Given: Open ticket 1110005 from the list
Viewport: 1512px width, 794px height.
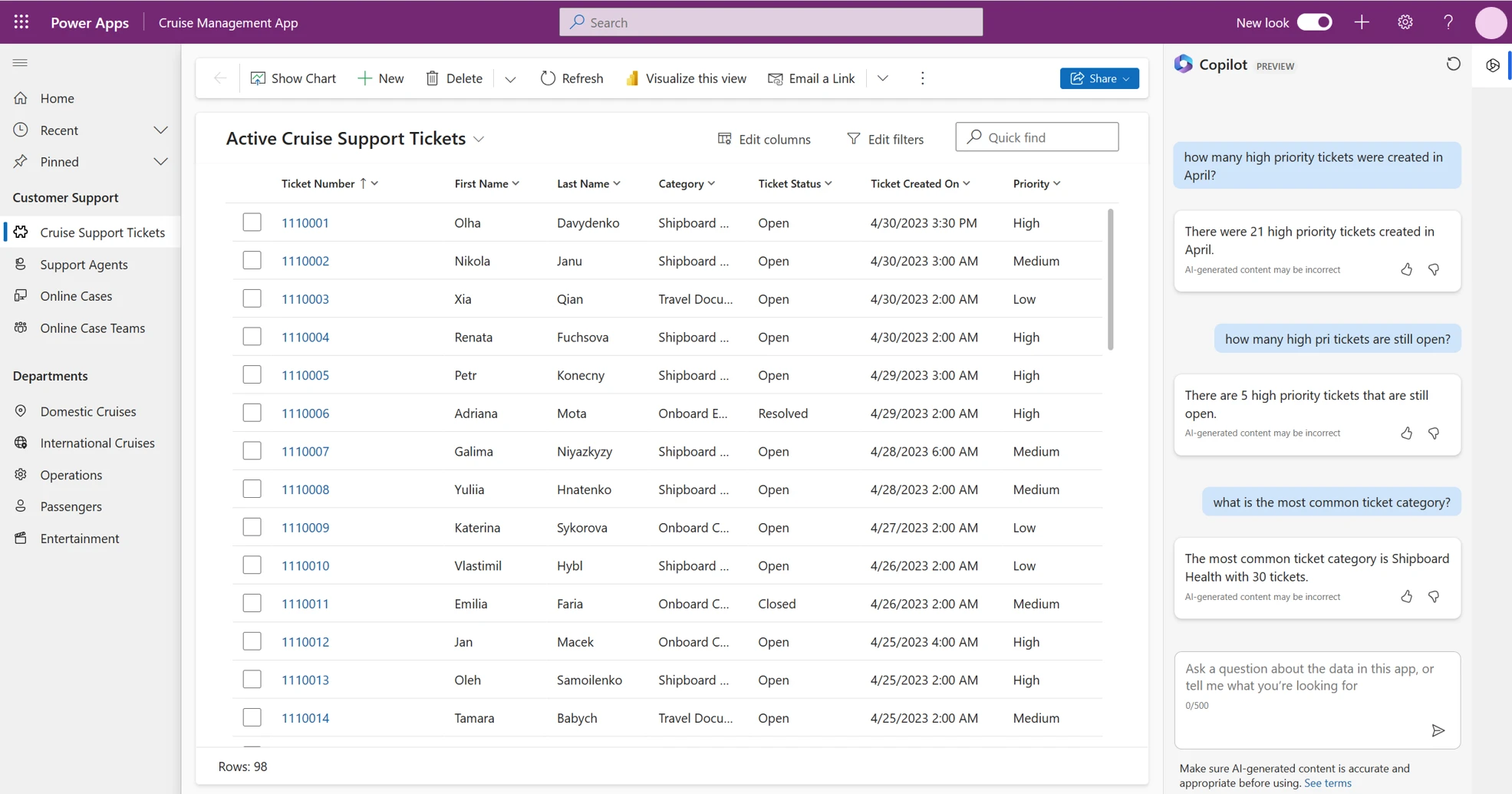Looking at the screenshot, I should tap(305, 374).
